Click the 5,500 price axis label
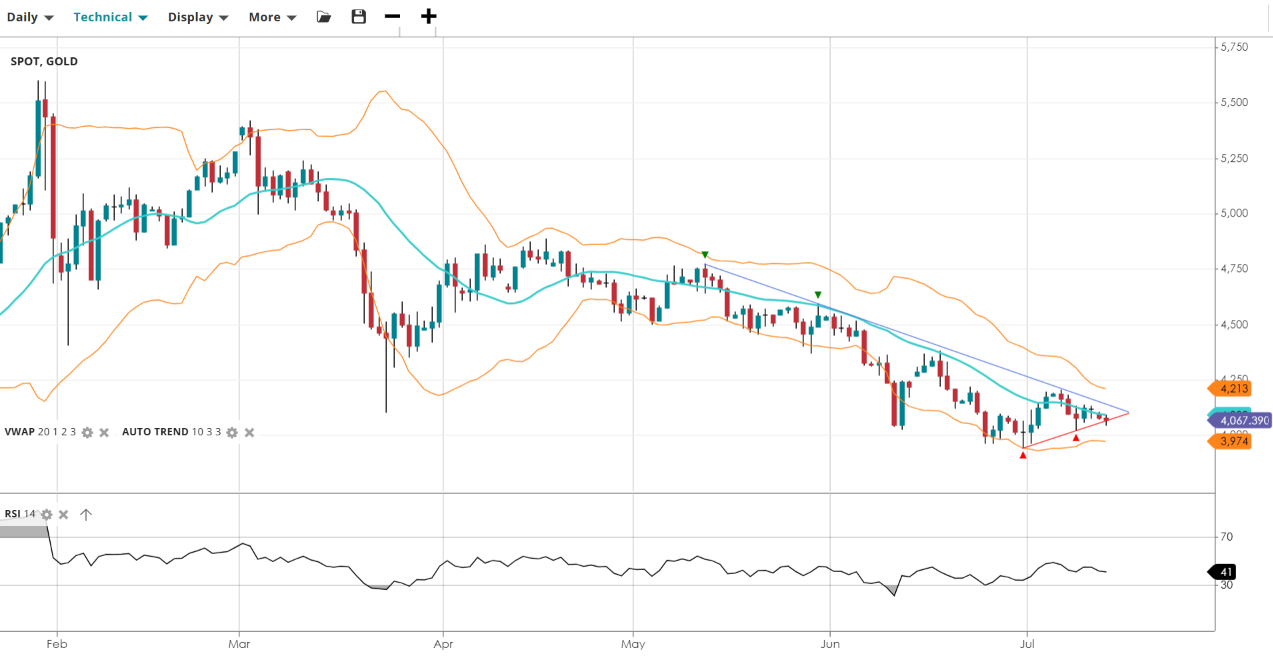This screenshot has height=658, width=1273. pos(1235,103)
